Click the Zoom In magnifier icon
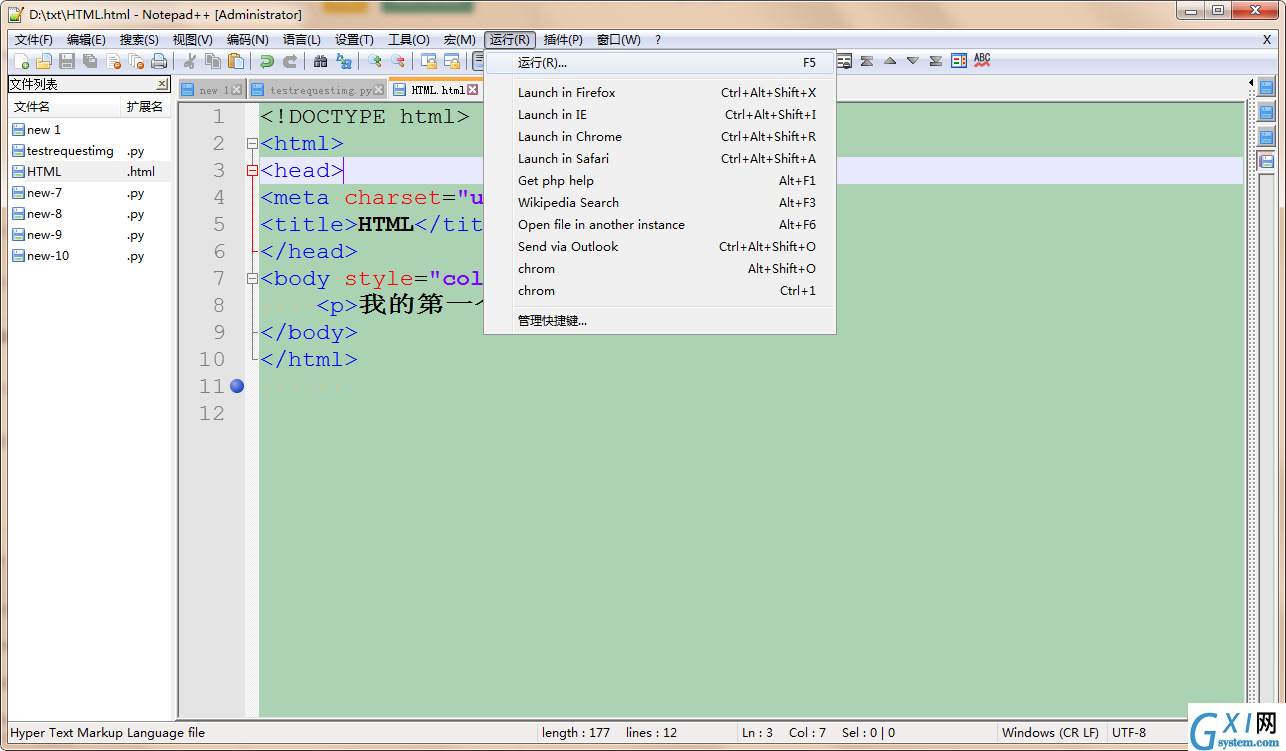1286x751 pixels. pyautogui.click(x=374, y=61)
